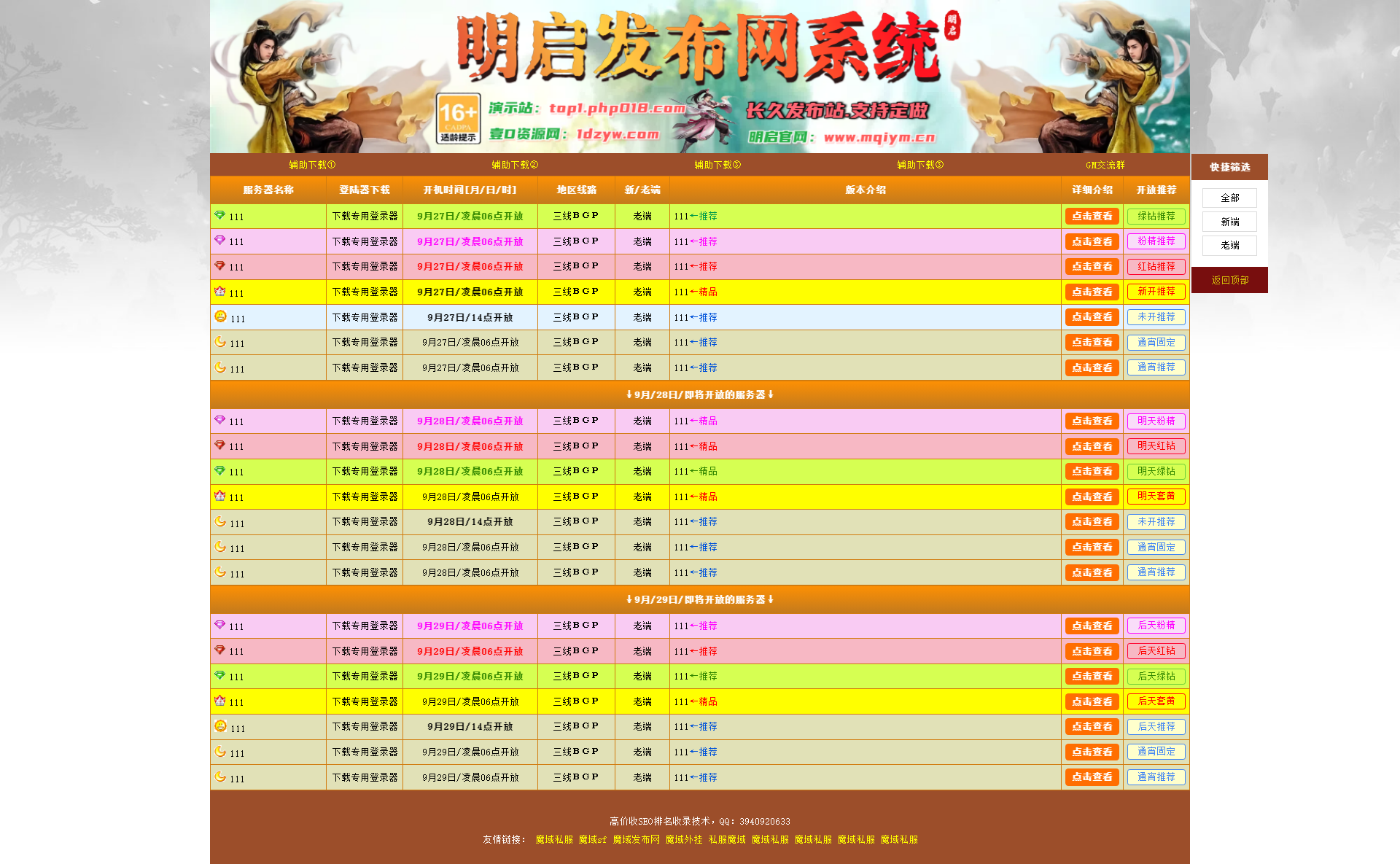Click the 粉精推荐 tag button
This screenshot has height=864, width=1400.
[1156, 241]
